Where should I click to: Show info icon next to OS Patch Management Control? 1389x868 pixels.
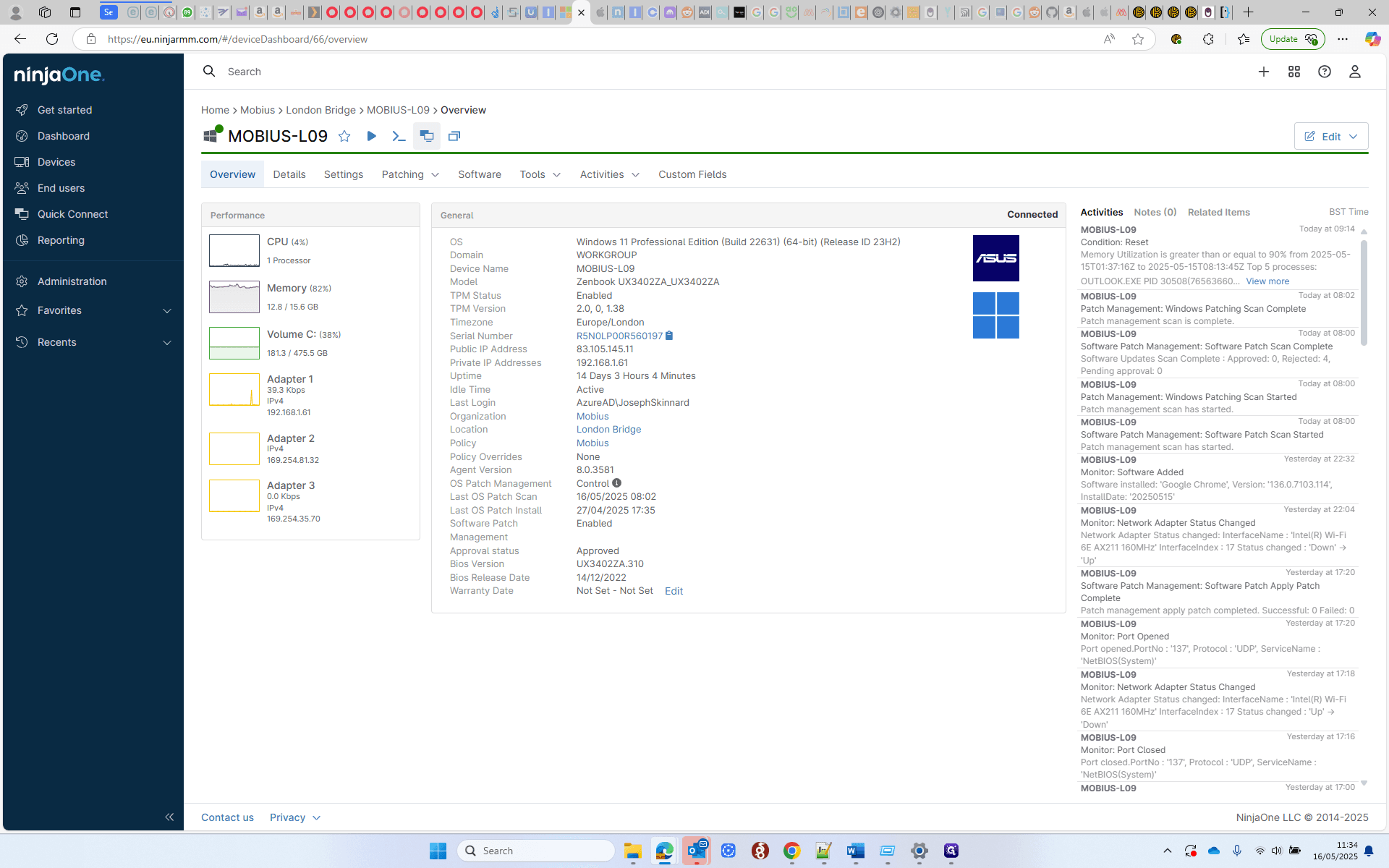coord(616,483)
